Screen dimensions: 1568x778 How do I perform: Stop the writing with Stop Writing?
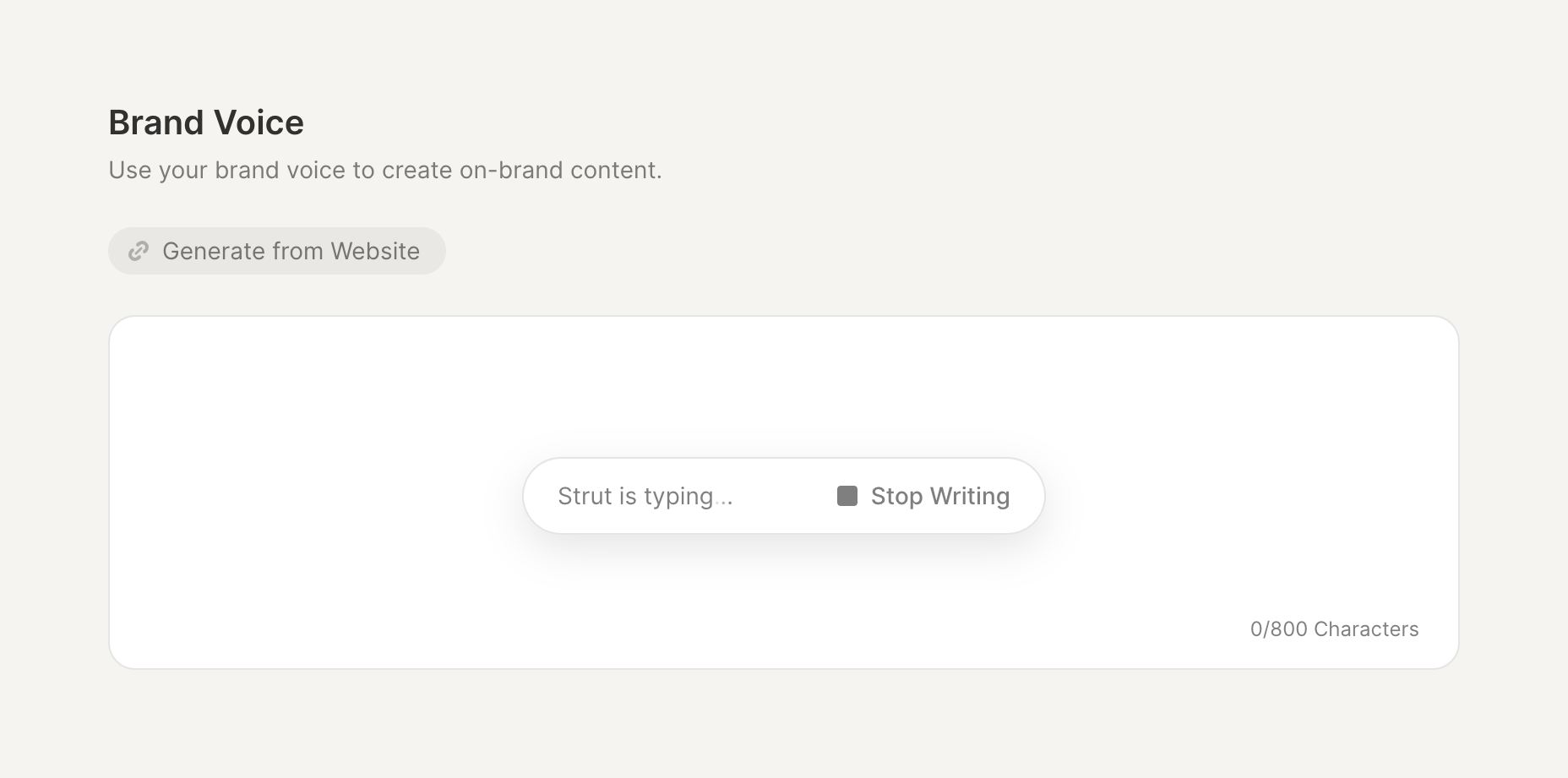[923, 496]
